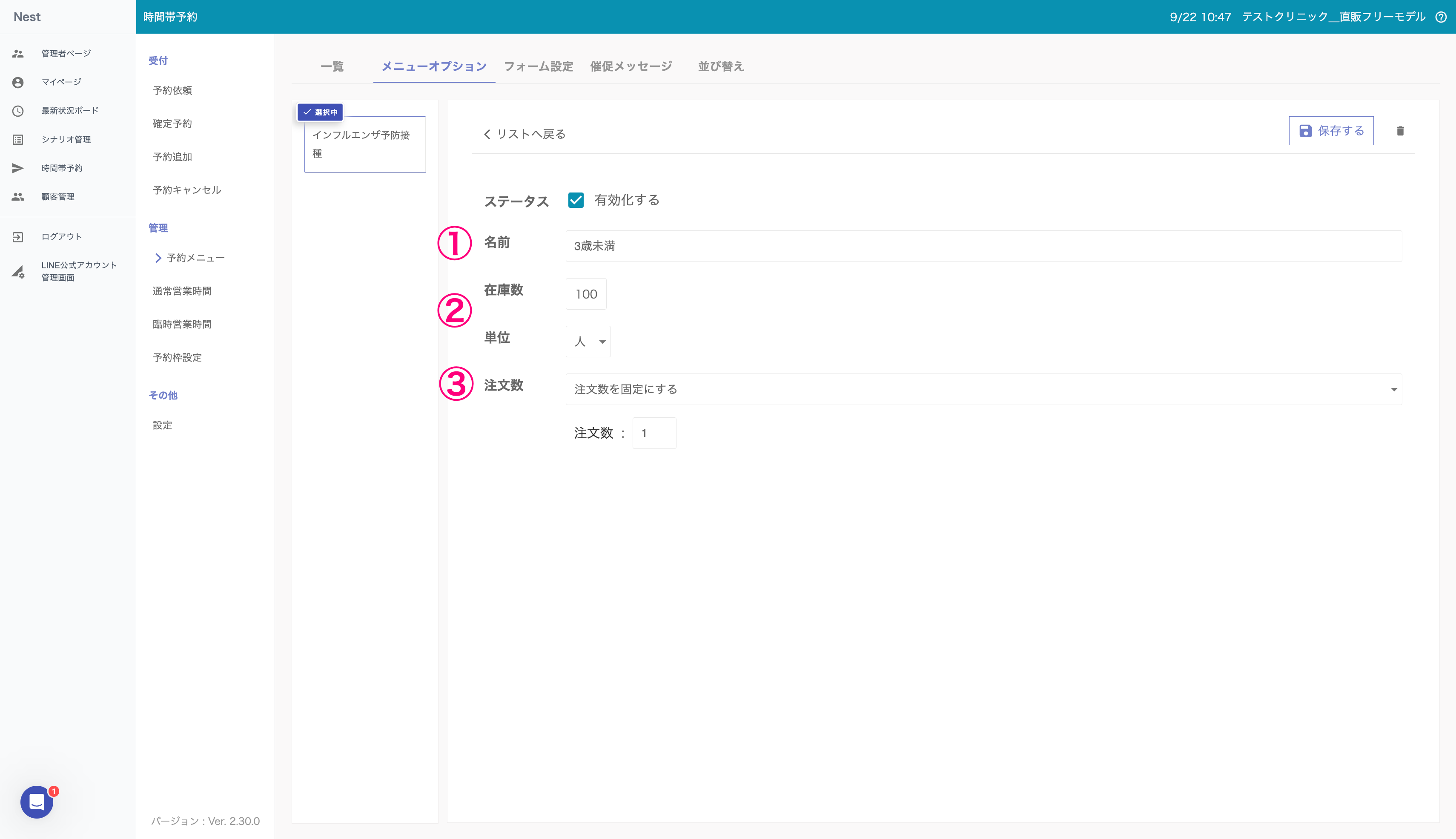Click the 時間帯予約 paper plane icon
Screen dimensions: 1456x839
18,168
